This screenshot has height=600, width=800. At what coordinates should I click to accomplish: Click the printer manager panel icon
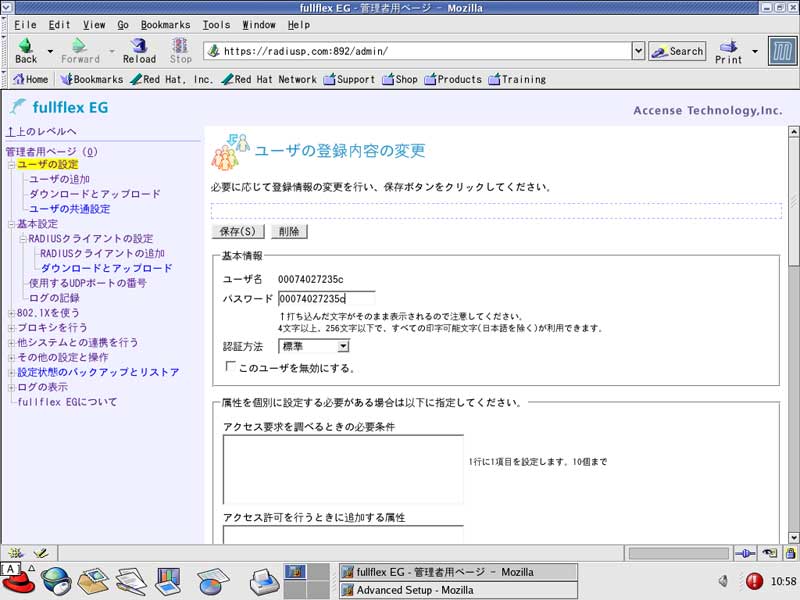264,581
